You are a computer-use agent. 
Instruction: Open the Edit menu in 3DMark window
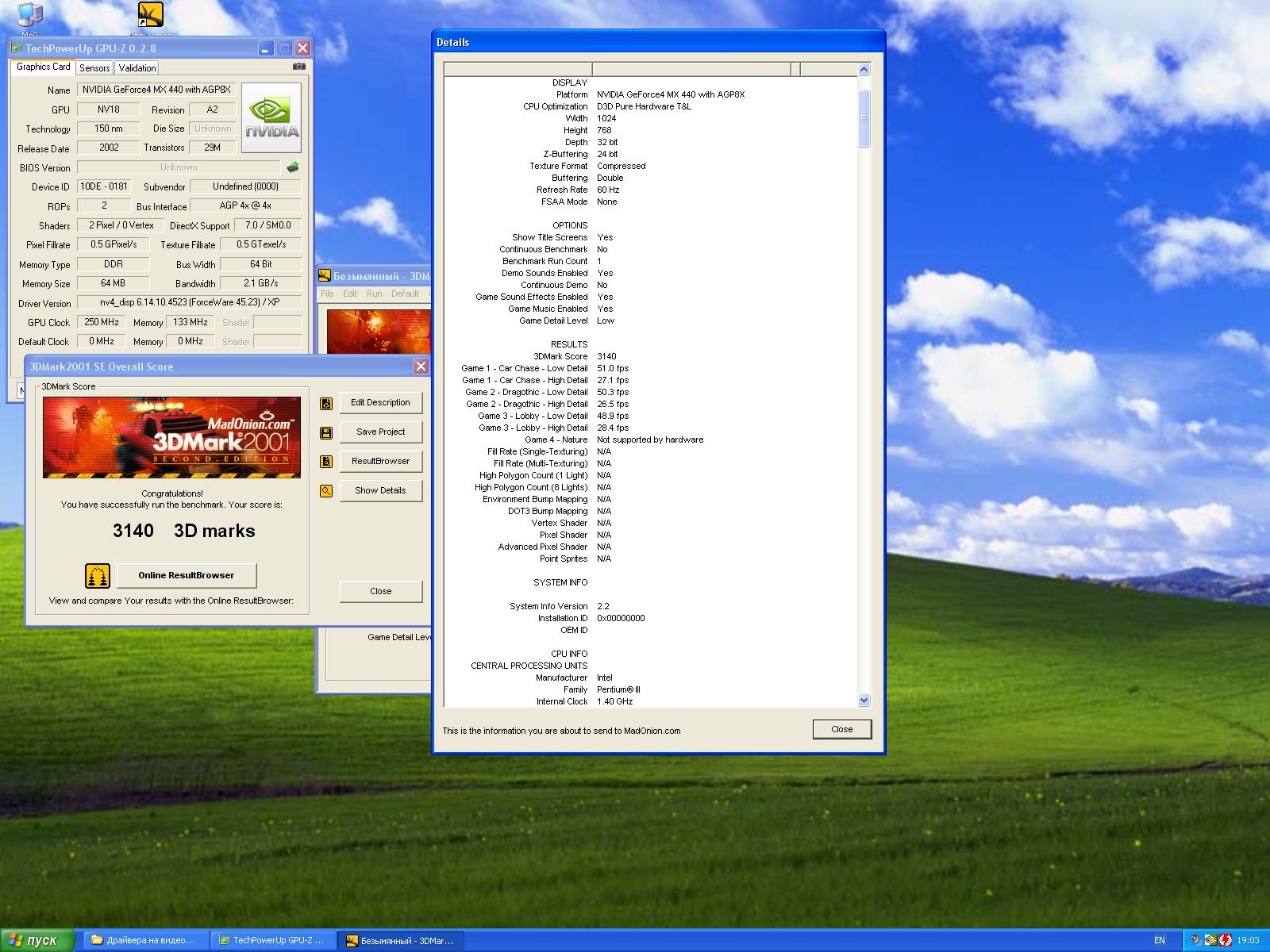coord(350,294)
